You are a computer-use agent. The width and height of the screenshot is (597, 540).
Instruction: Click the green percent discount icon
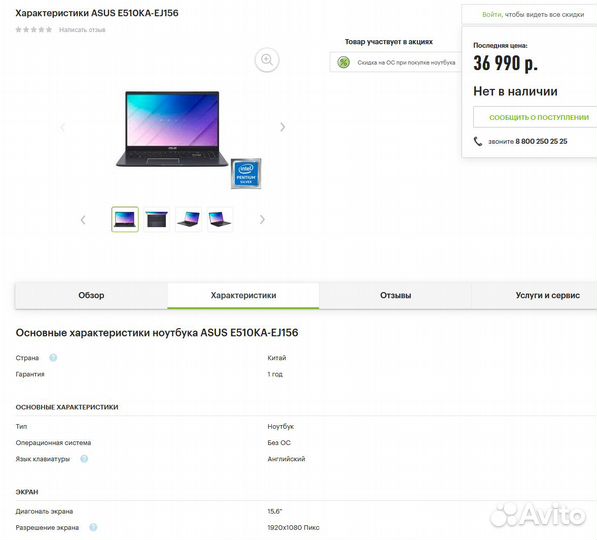pos(343,62)
